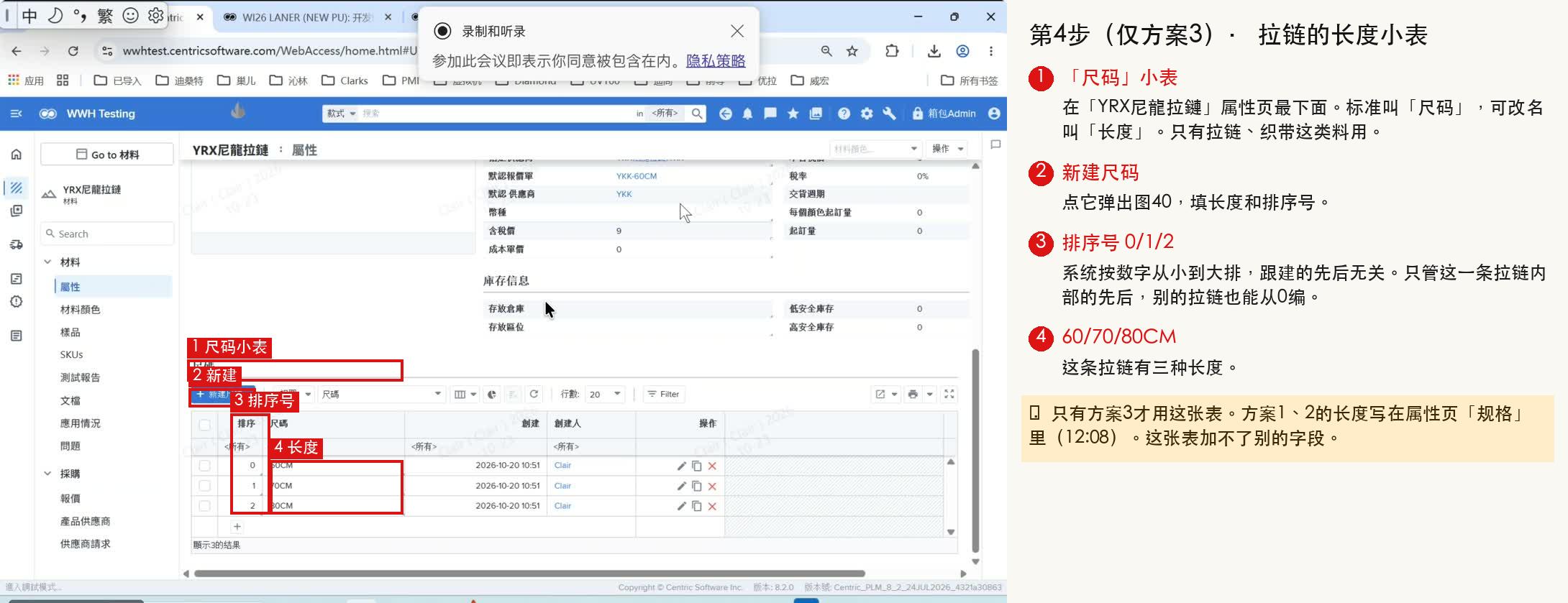Click the notifications bell icon
The height and width of the screenshot is (603, 1568).
(747, 114)
